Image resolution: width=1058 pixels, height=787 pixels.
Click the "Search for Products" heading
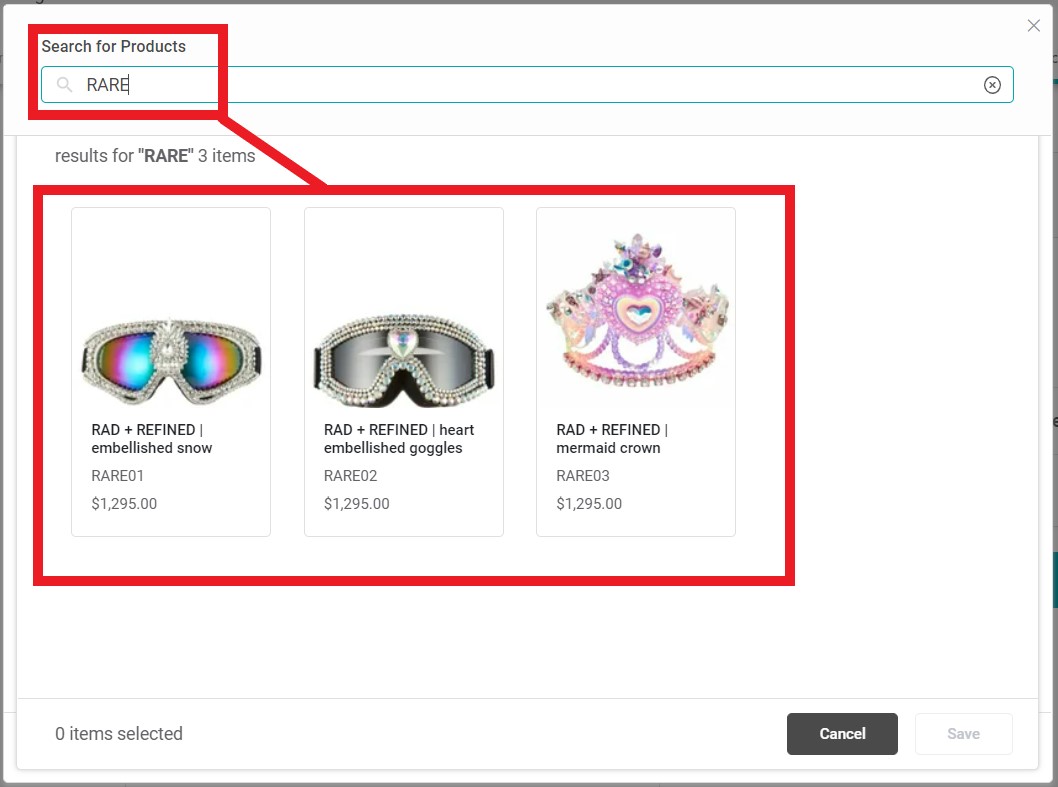[x=113, y=47]
